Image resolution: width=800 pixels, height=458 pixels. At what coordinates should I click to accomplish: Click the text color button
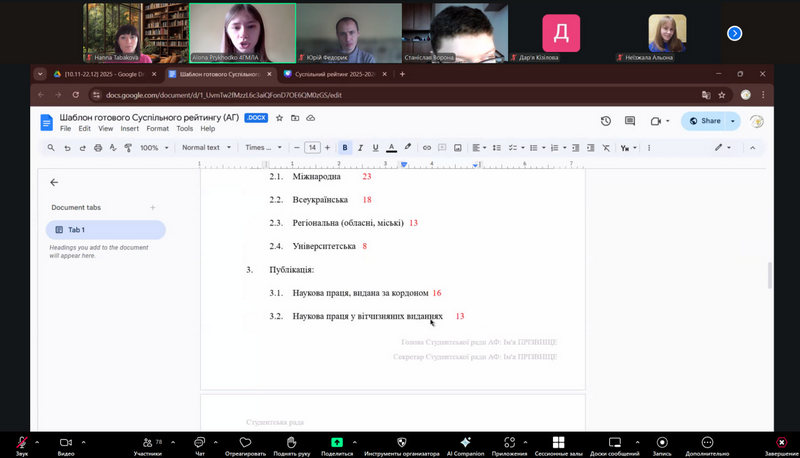coord(390,147)
